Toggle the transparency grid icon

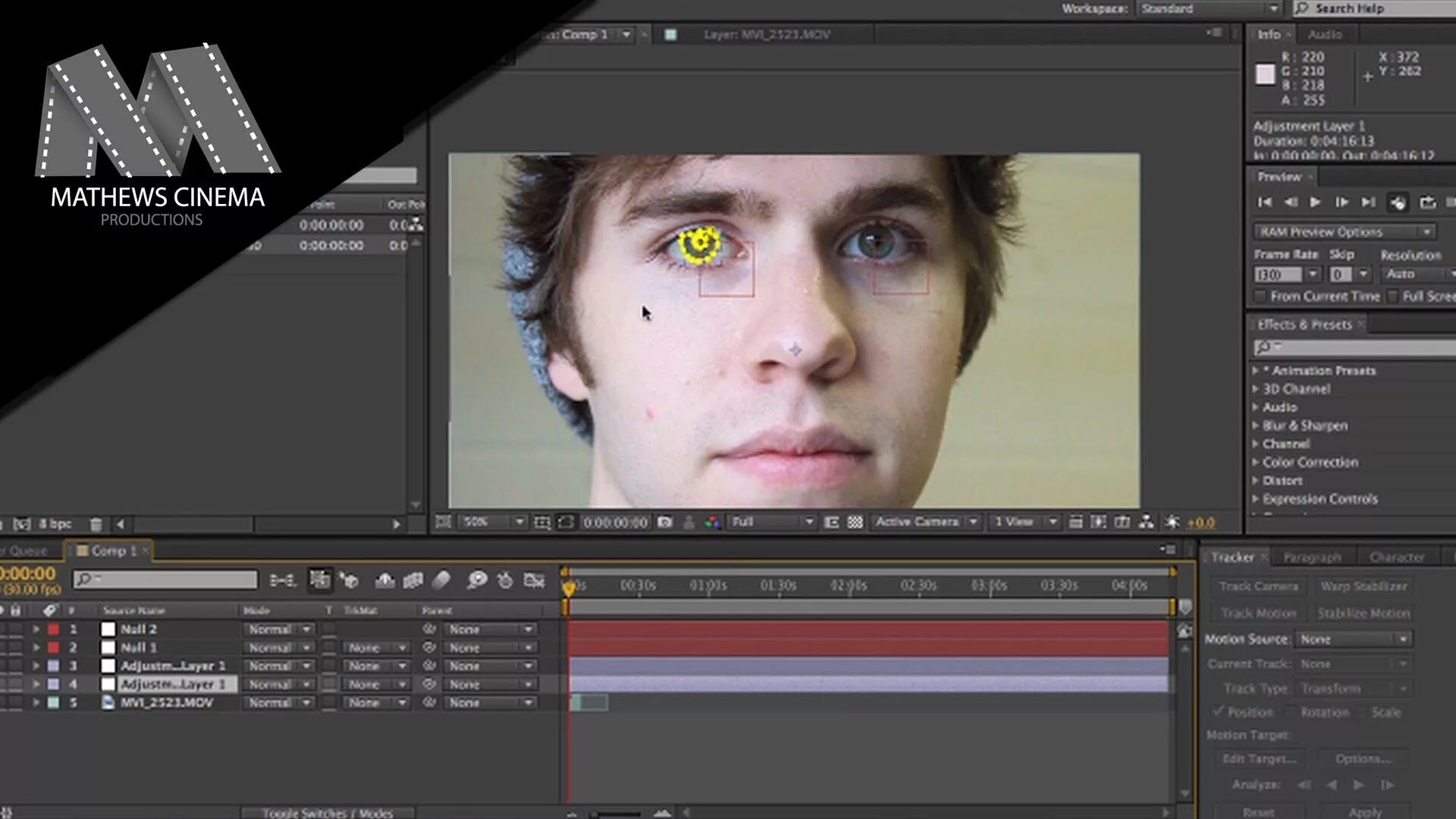855,522
